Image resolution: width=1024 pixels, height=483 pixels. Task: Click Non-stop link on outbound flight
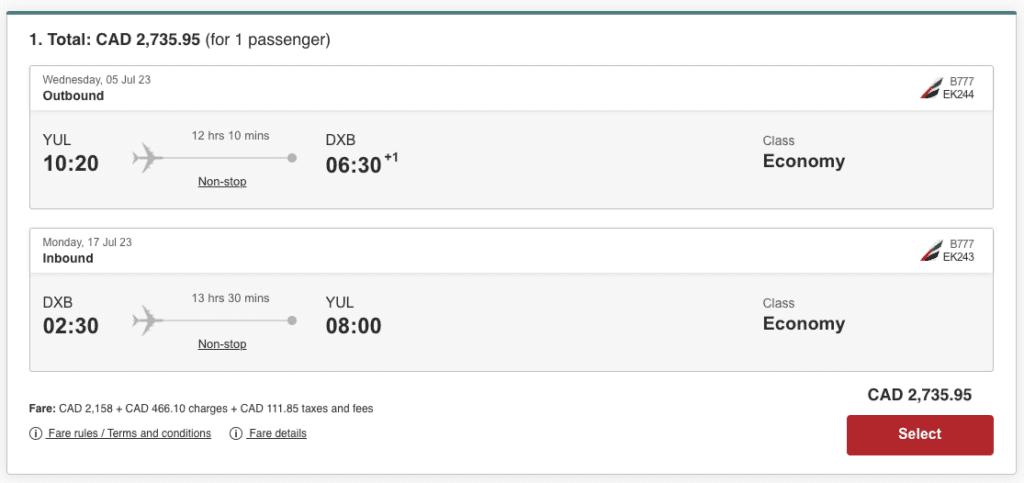pos(222,182)
